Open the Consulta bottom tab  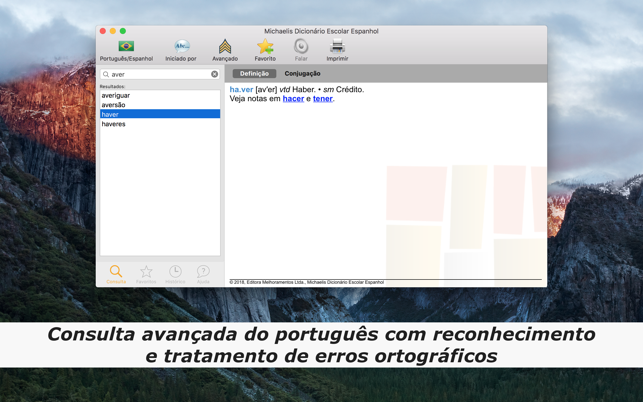tap(116, 274)
